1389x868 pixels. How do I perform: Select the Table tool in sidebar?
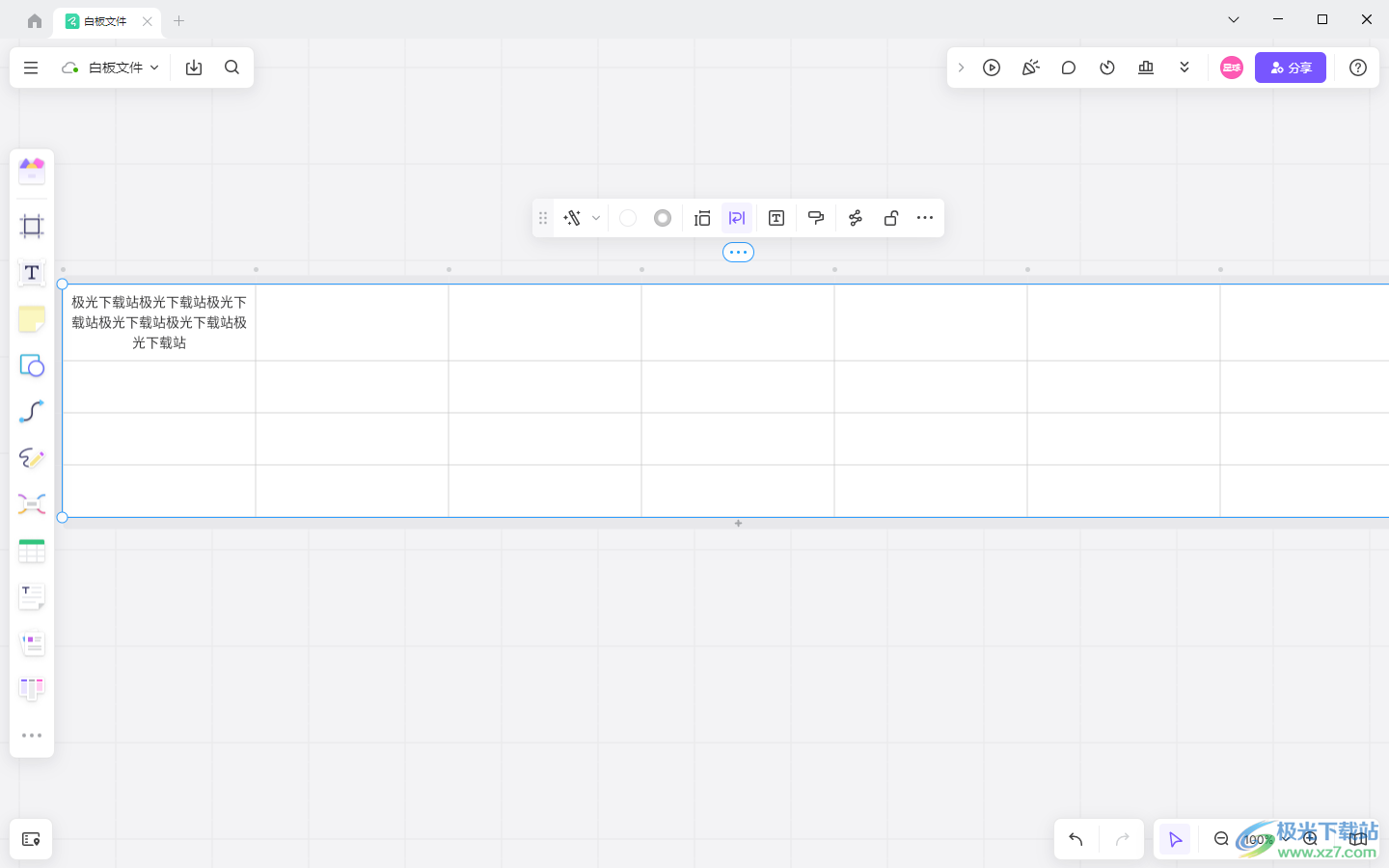point(32,551)
